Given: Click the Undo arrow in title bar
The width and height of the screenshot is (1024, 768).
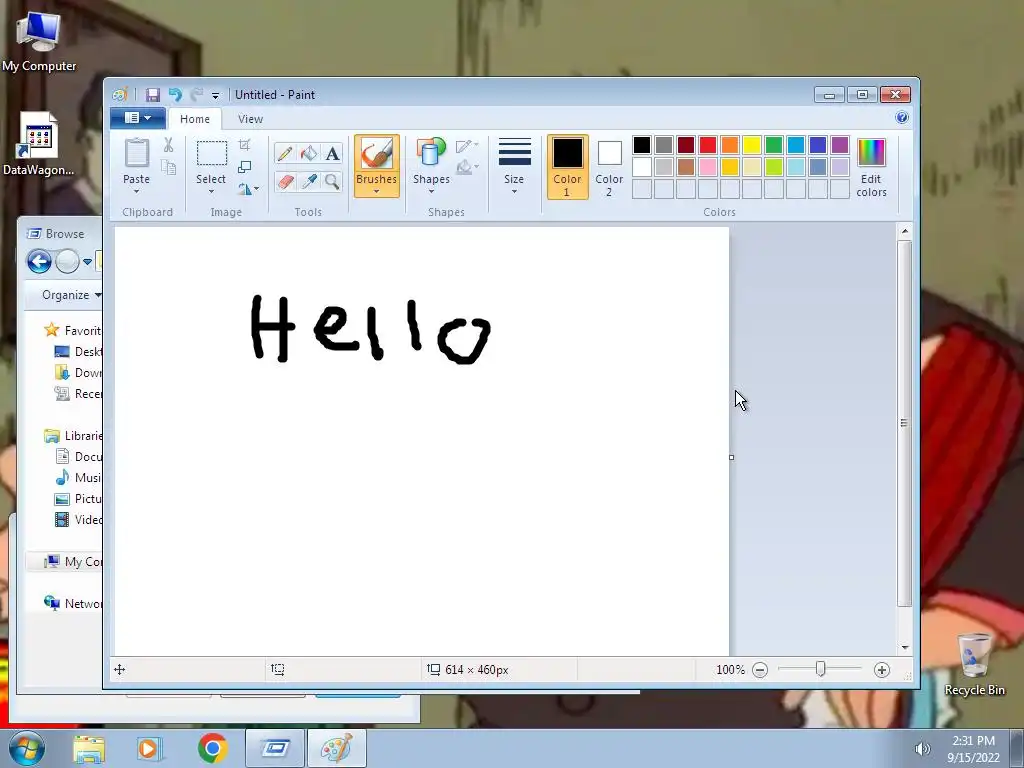Looking at the screenshot, I should [x=175, y=95].
